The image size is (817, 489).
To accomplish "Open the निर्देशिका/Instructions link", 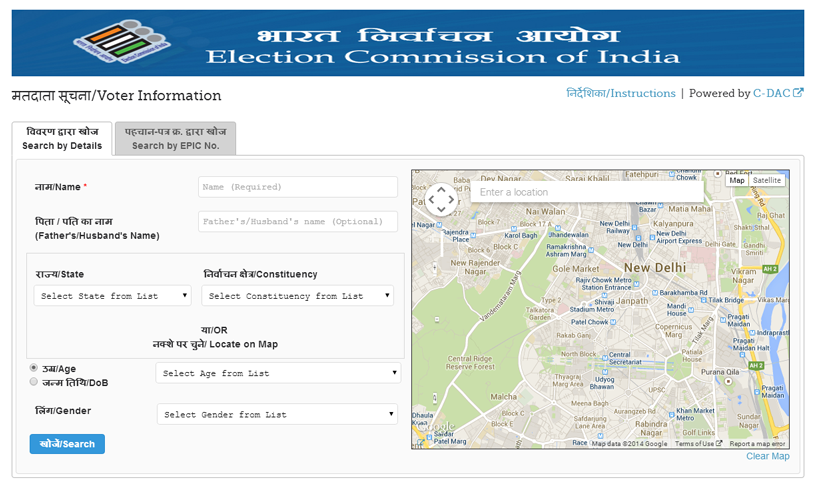I will 620,93.
